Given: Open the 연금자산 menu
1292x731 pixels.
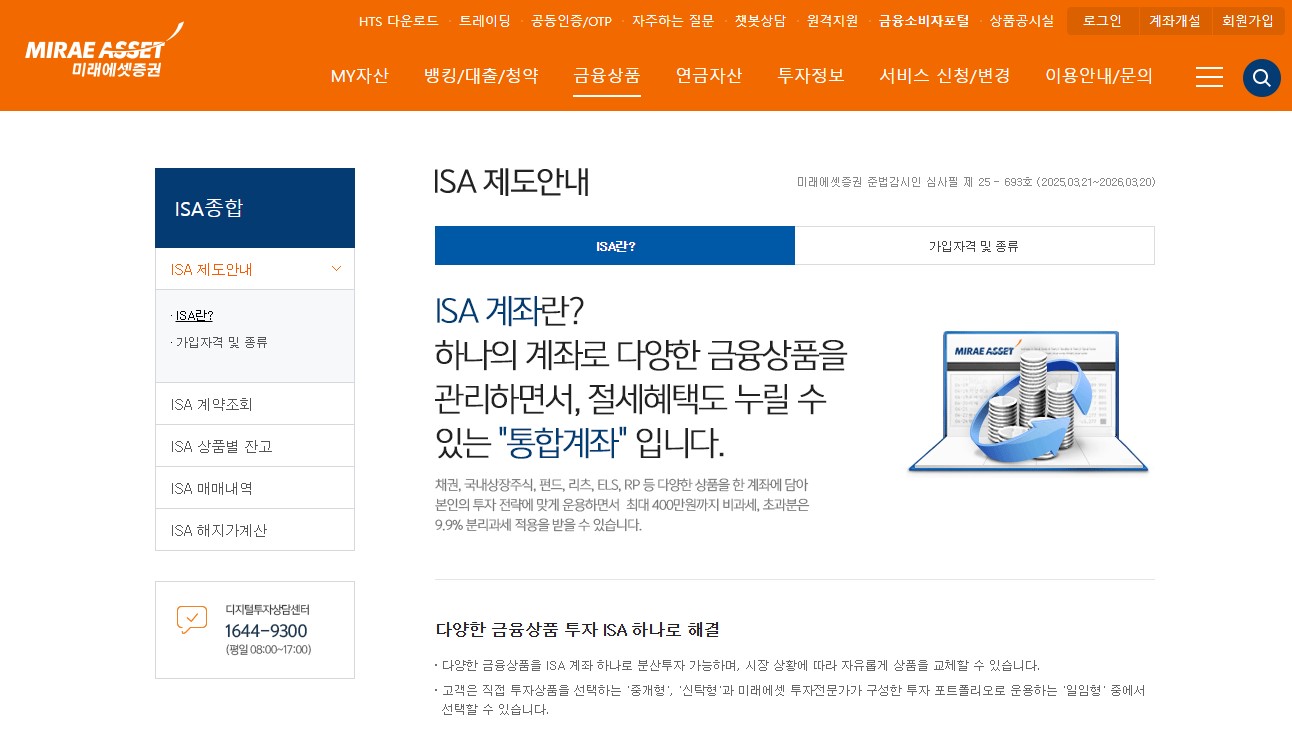Looking at the screenshot, I should pyautogui.click(x=709, y=76).
